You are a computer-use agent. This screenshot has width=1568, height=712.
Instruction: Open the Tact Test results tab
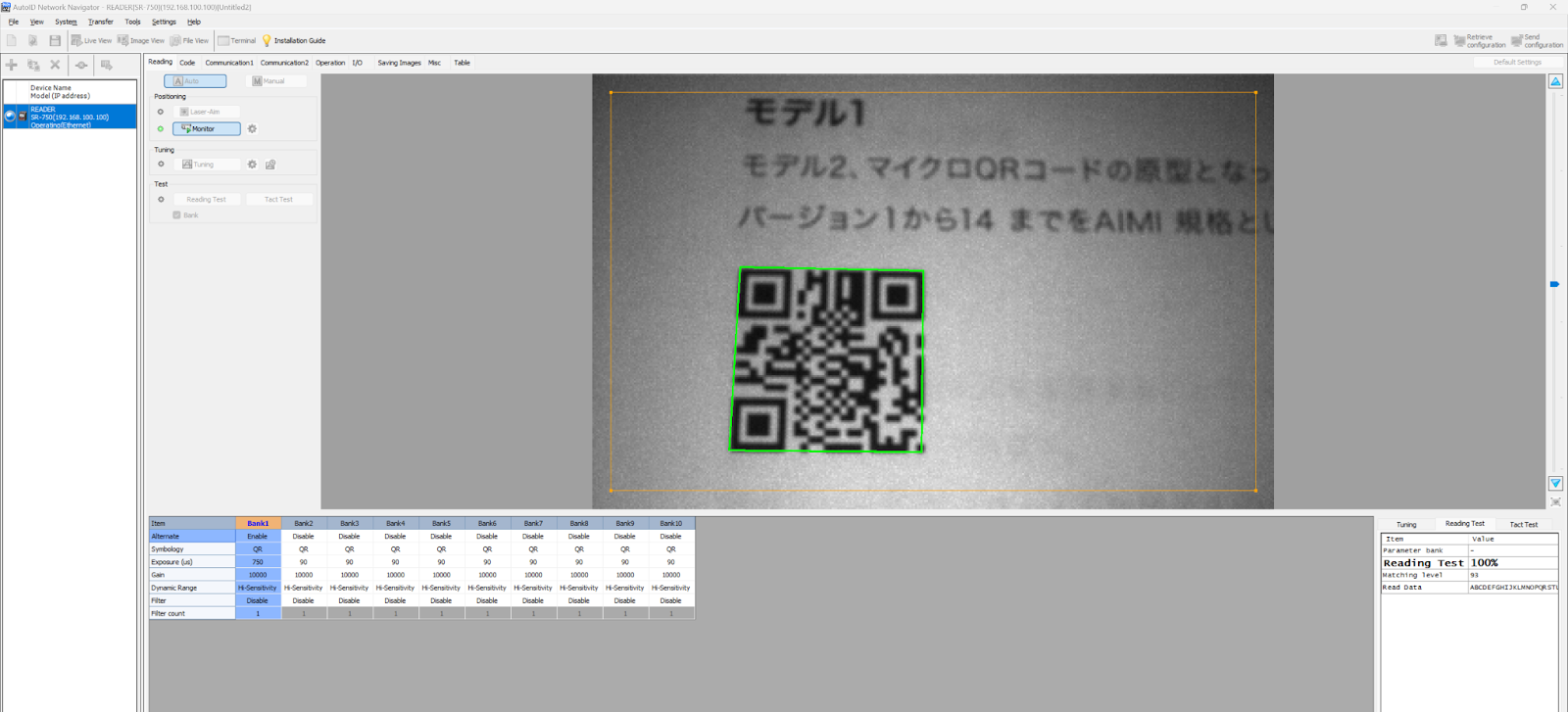tap(1524, 525)
